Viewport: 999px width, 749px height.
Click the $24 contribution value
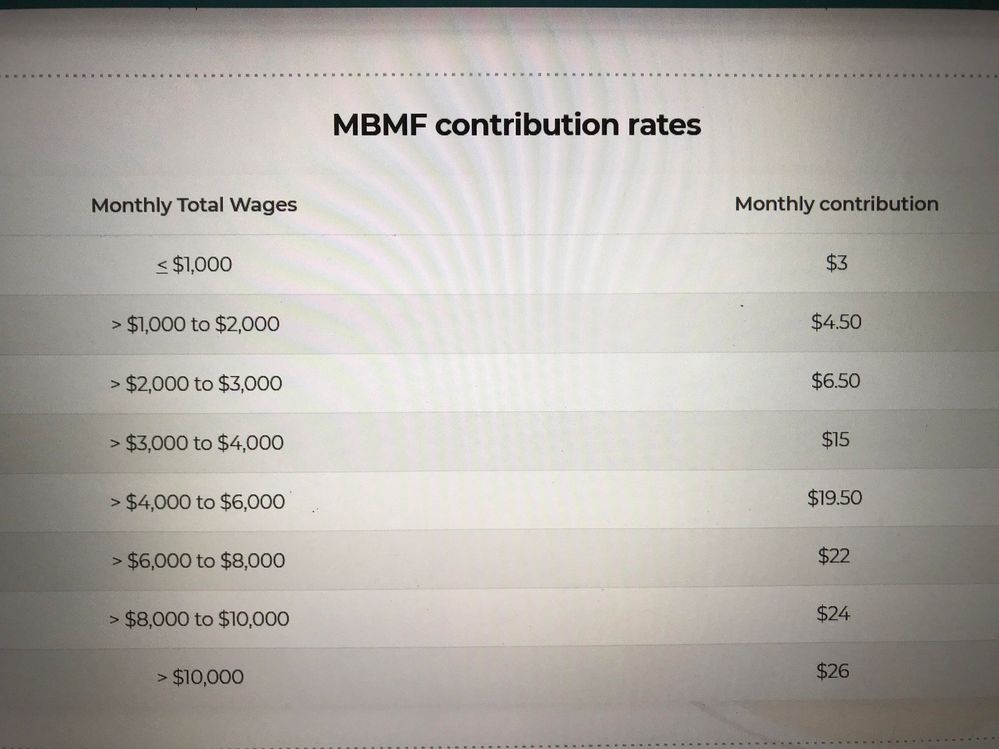click(x=833, y=613)
